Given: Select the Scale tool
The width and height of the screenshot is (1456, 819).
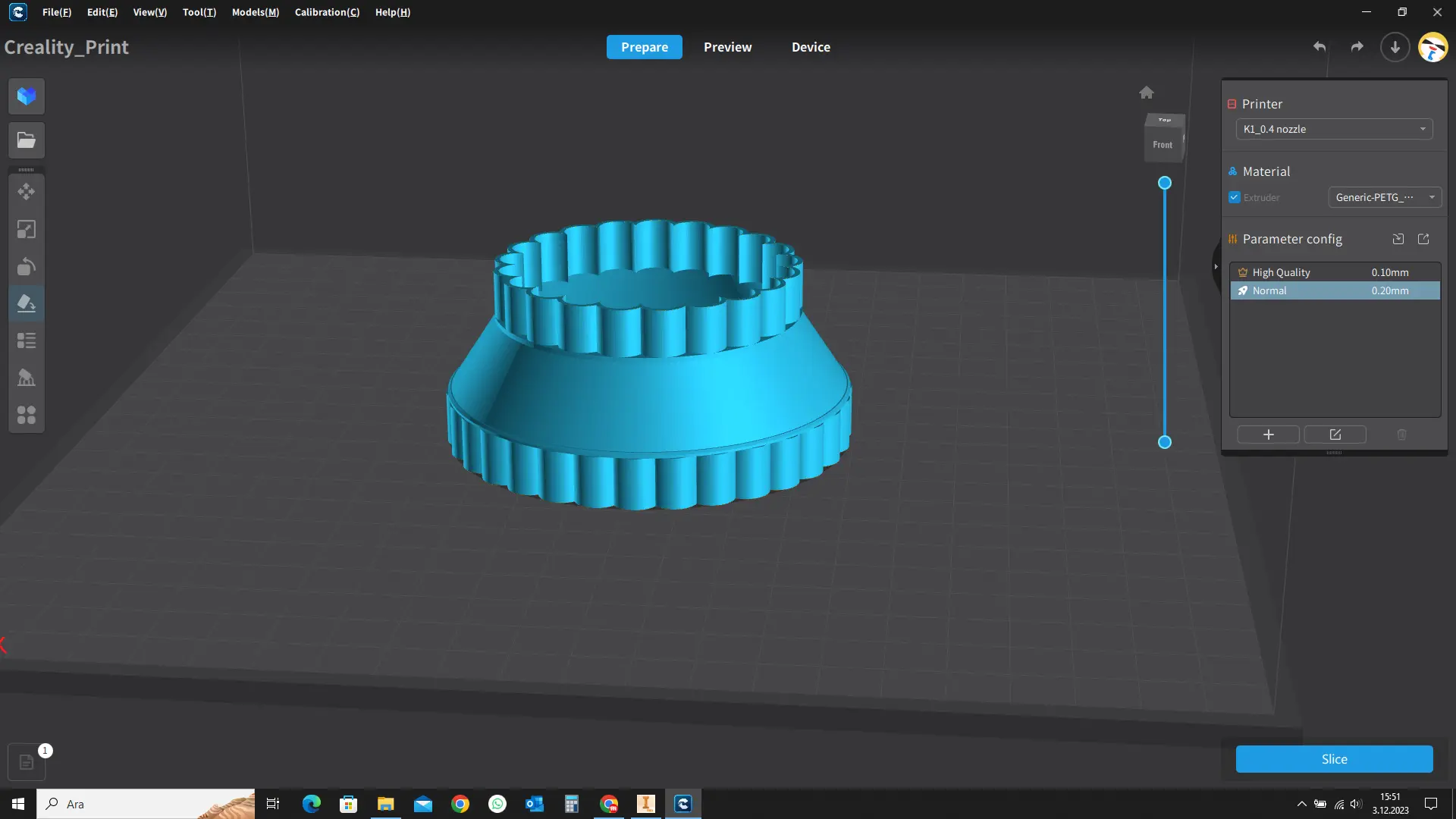Looking at the screenshot, I should click(x=27, y=229).
